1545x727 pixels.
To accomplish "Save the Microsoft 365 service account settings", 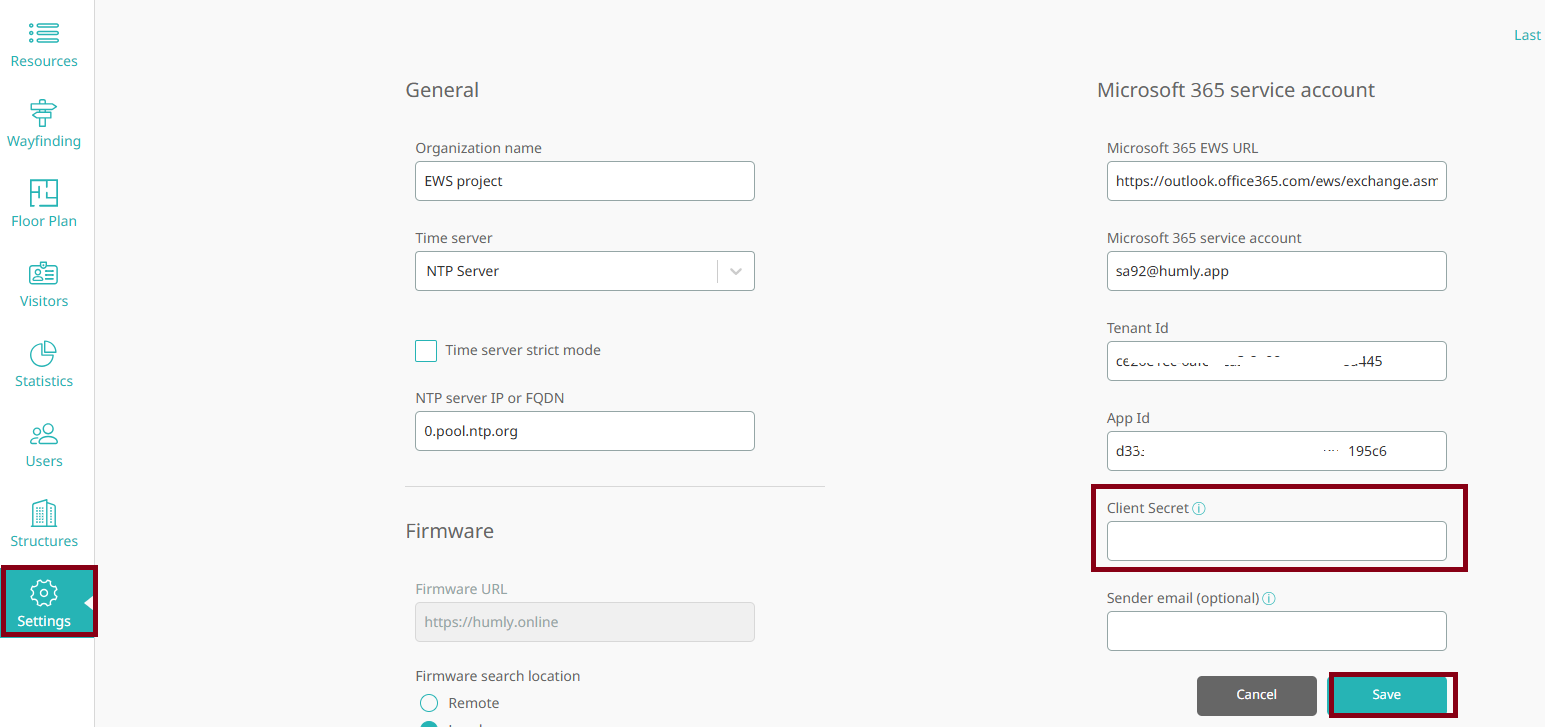I will [x=1388, y=694].
